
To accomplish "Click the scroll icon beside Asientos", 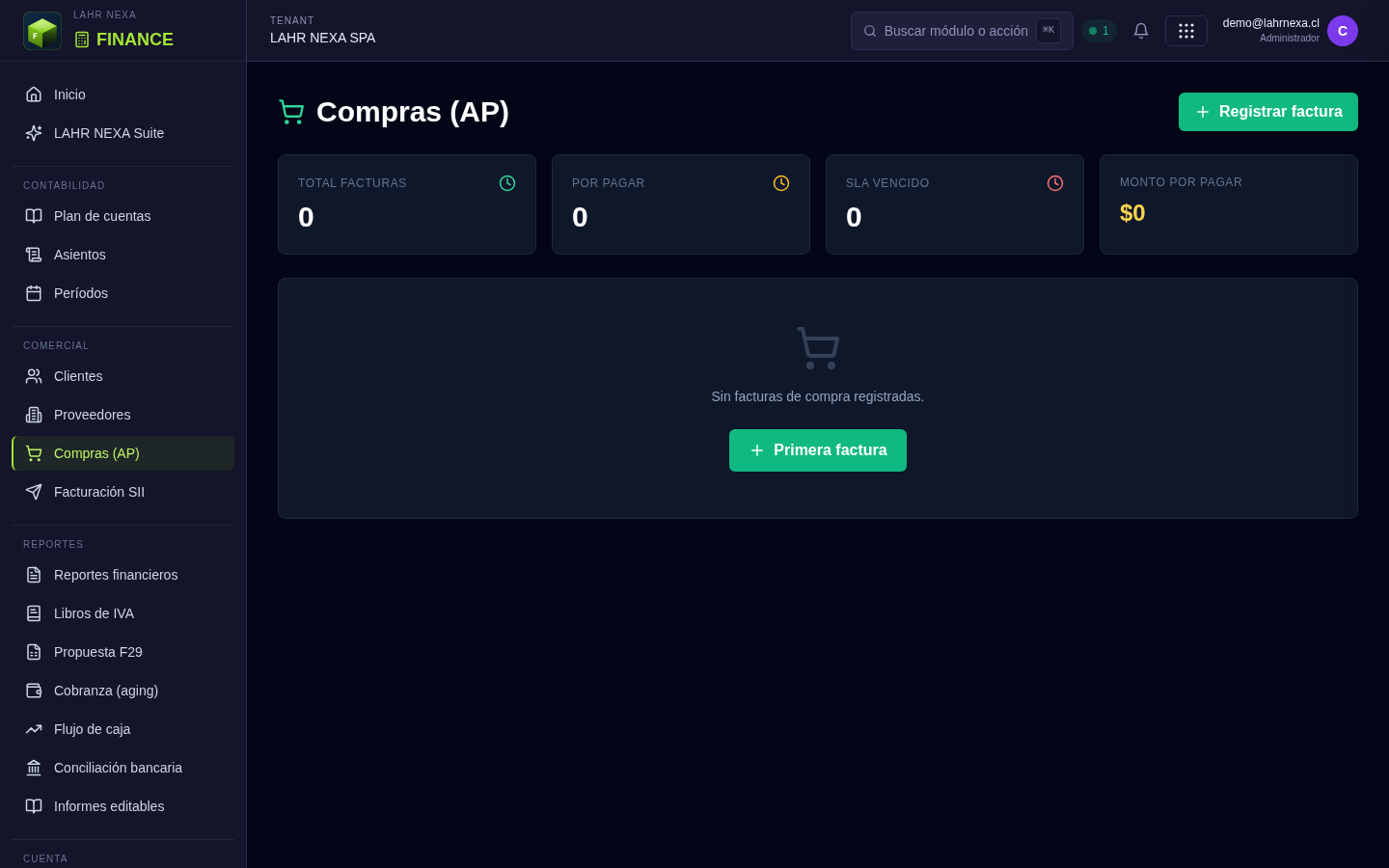I will point(34,255).
